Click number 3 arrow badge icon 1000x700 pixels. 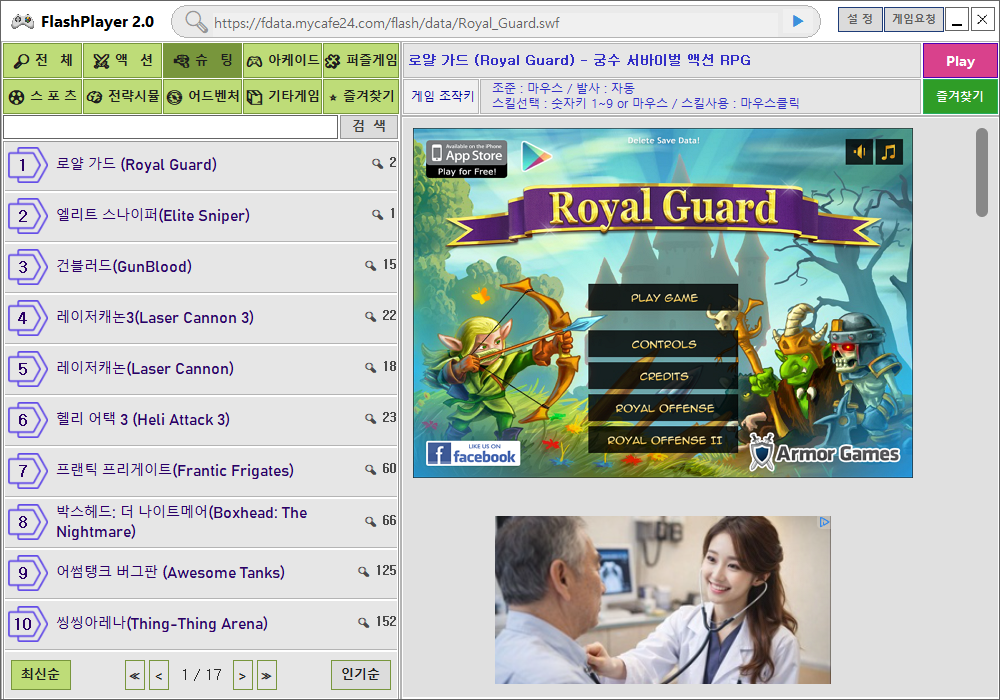coord(27,267)
